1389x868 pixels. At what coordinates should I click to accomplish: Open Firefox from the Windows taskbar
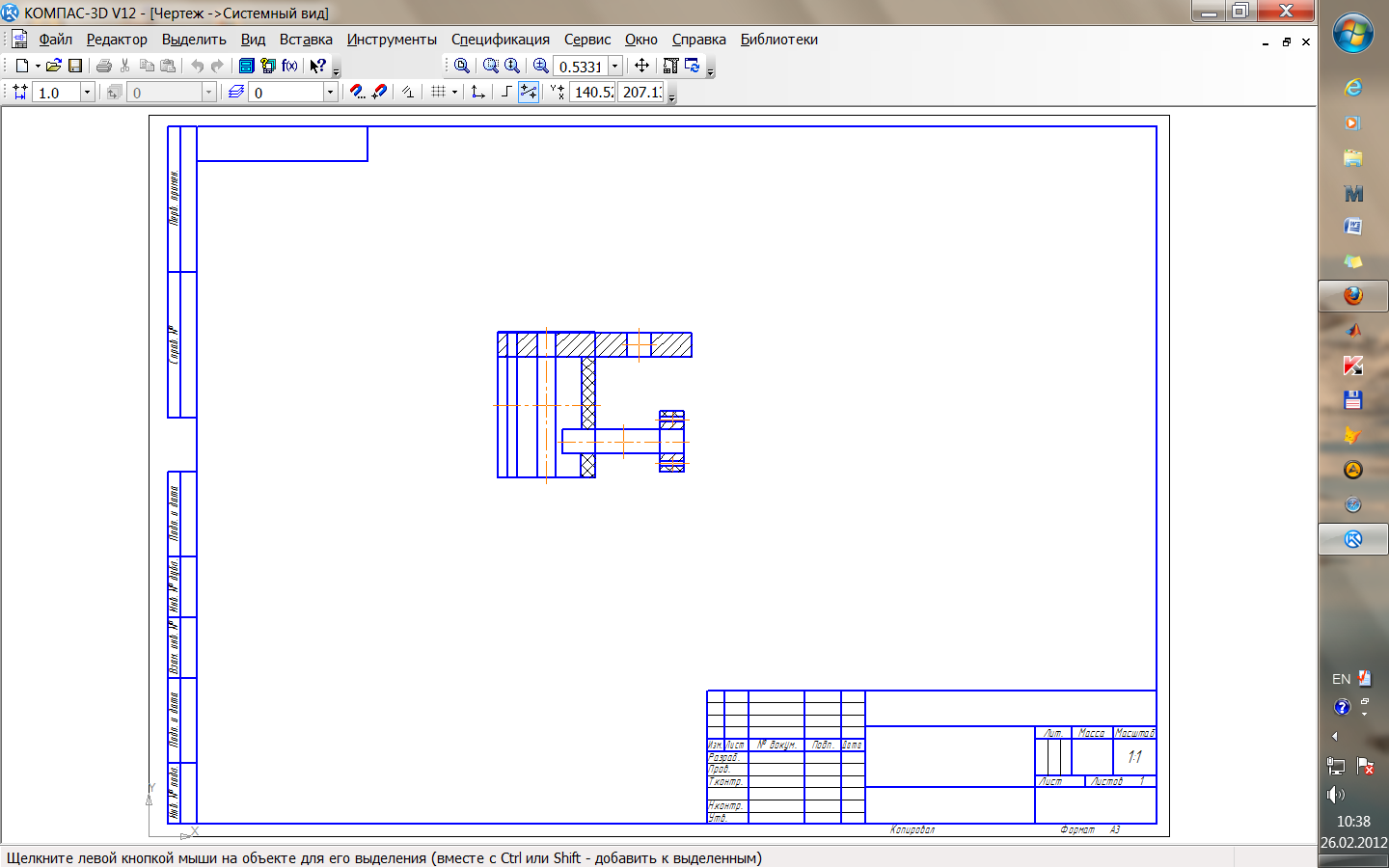coord(1352,295)
